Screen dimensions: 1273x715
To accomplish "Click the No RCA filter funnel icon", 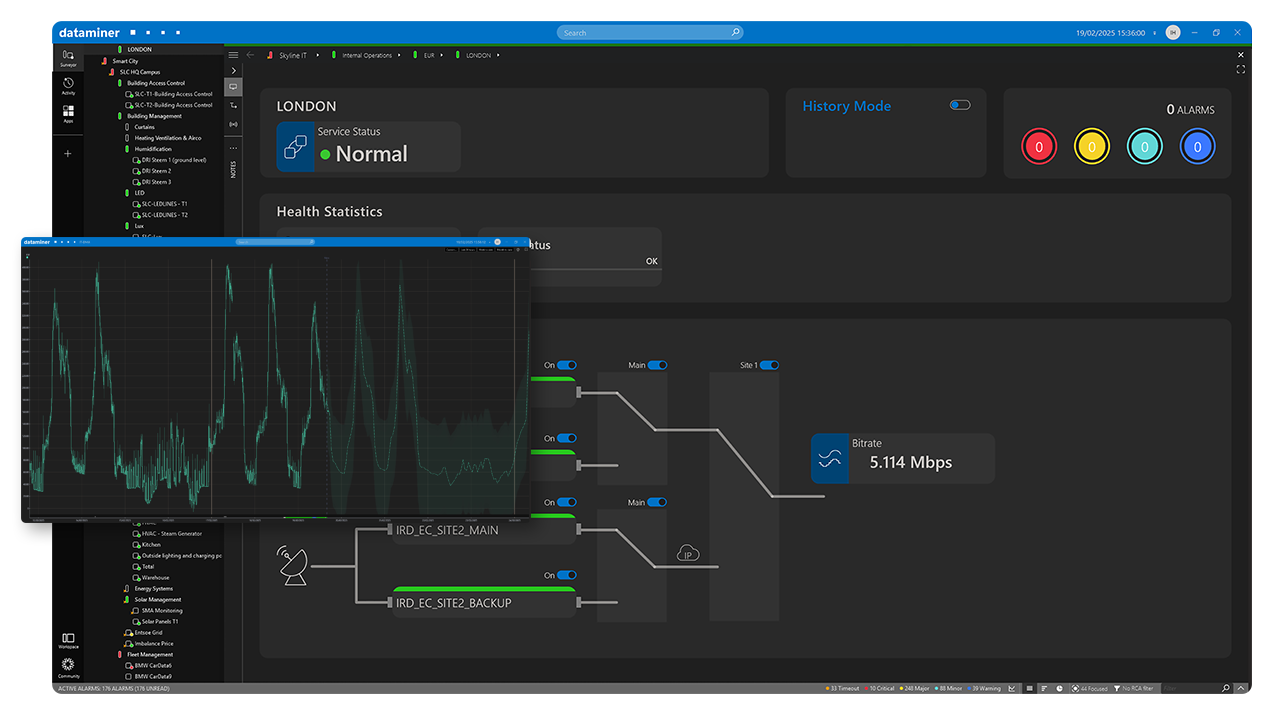I will [1115, 688].
